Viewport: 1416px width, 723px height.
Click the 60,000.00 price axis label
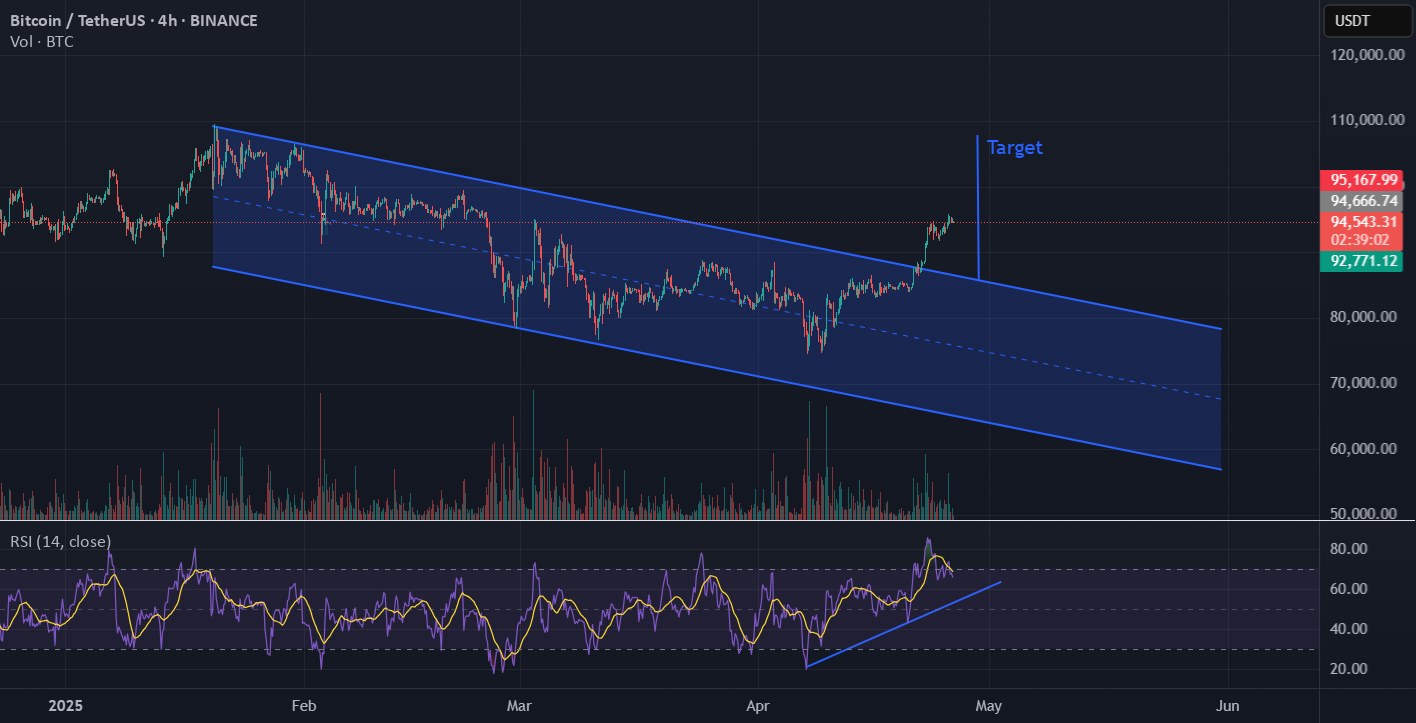(x=1363, y=448)
